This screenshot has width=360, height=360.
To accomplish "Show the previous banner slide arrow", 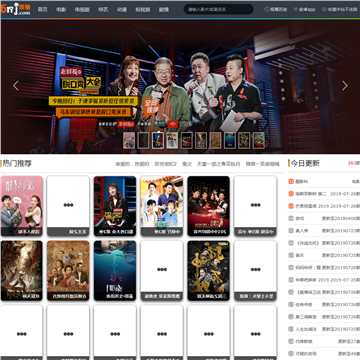I will (x=16, y=86).
